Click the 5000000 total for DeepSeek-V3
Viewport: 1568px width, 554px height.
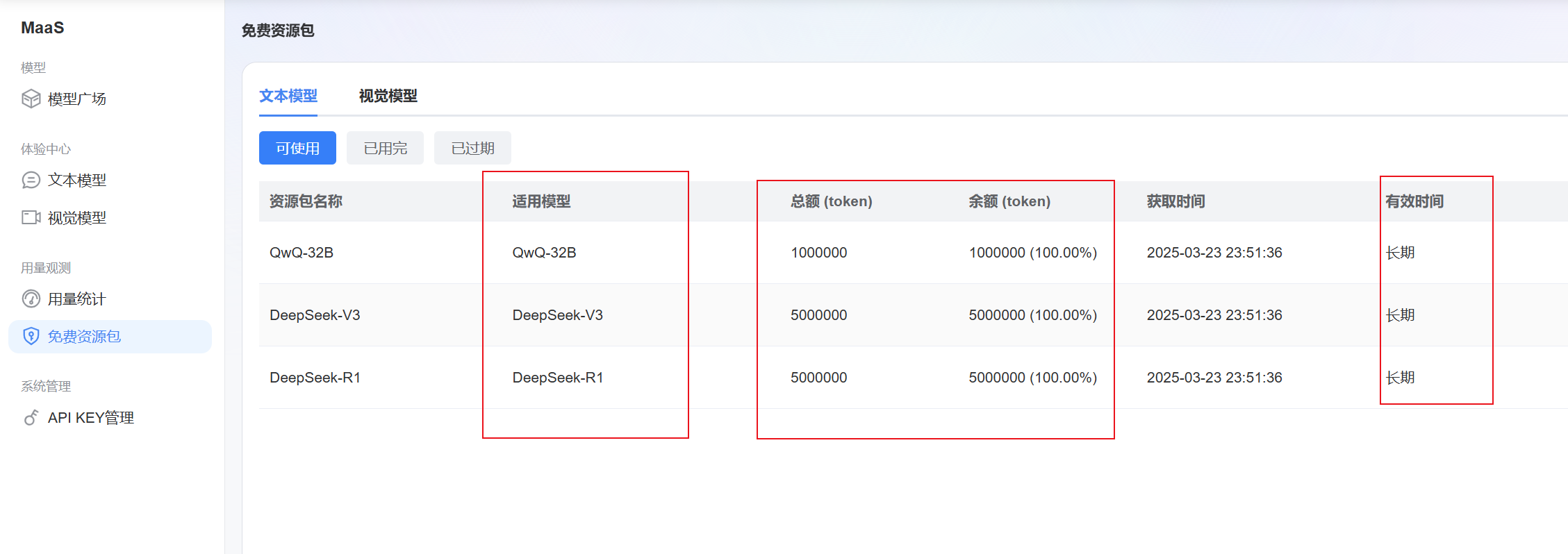pyautogui.click(x=818, y=315)
